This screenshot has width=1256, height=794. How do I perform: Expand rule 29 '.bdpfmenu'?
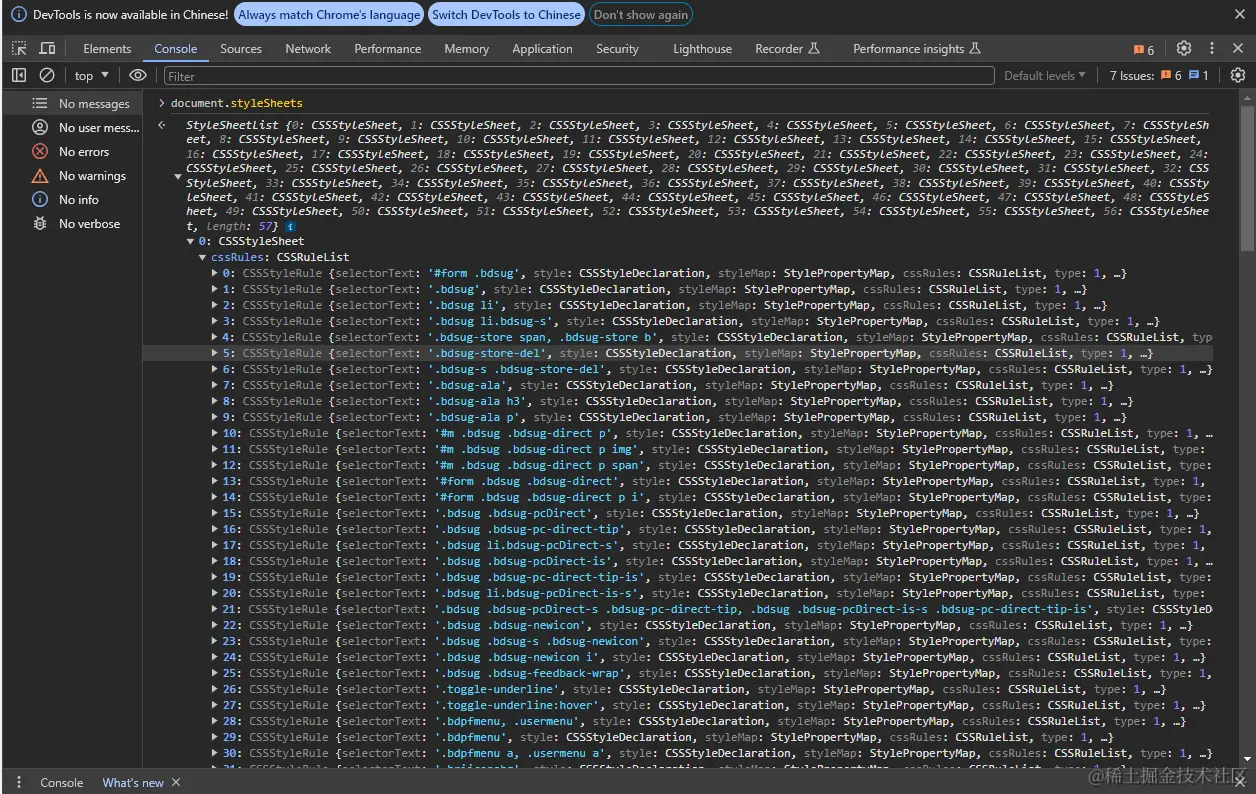(215, 737)
